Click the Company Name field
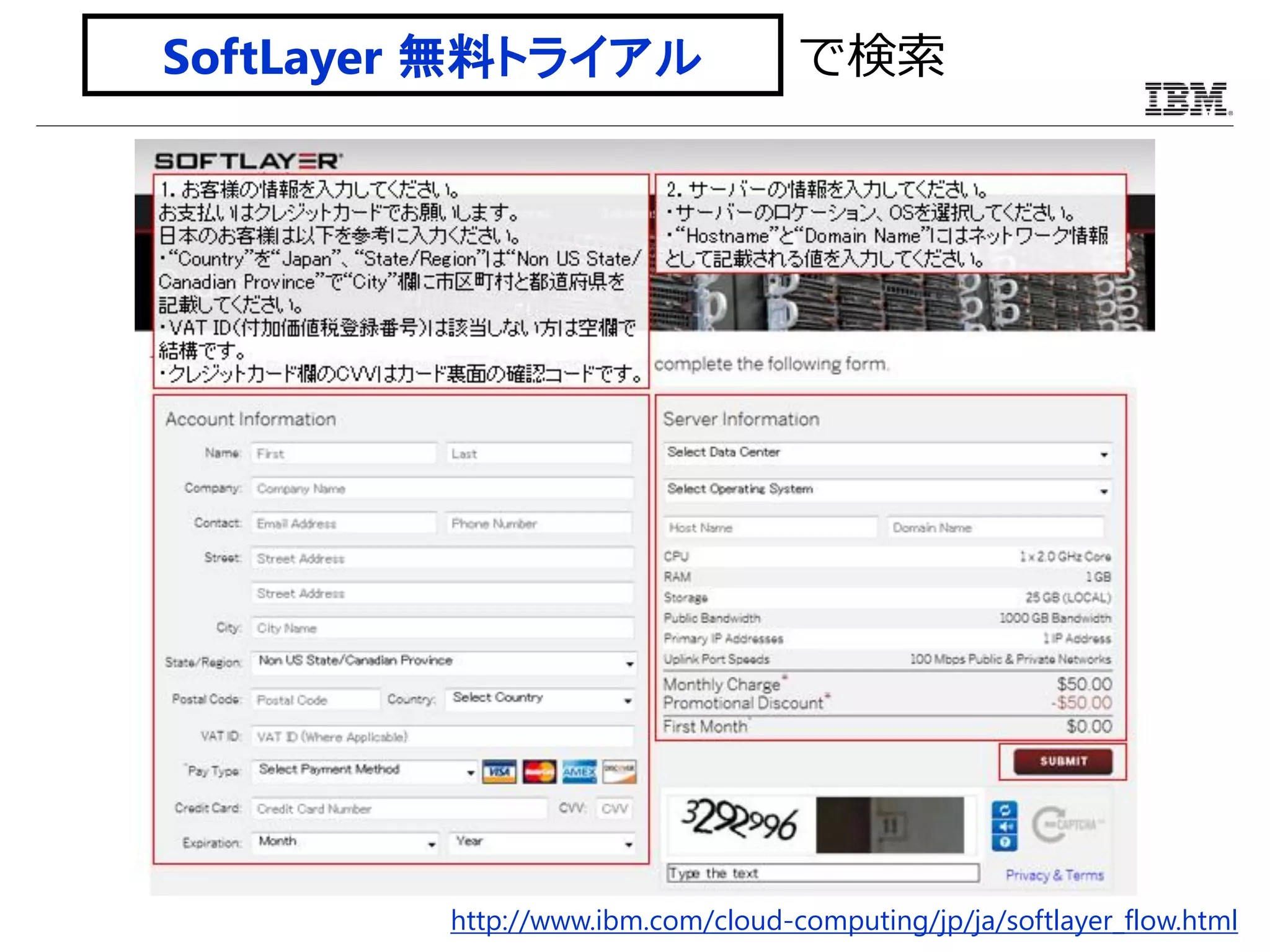1270x952 pixels. click(x=443, y=488)
